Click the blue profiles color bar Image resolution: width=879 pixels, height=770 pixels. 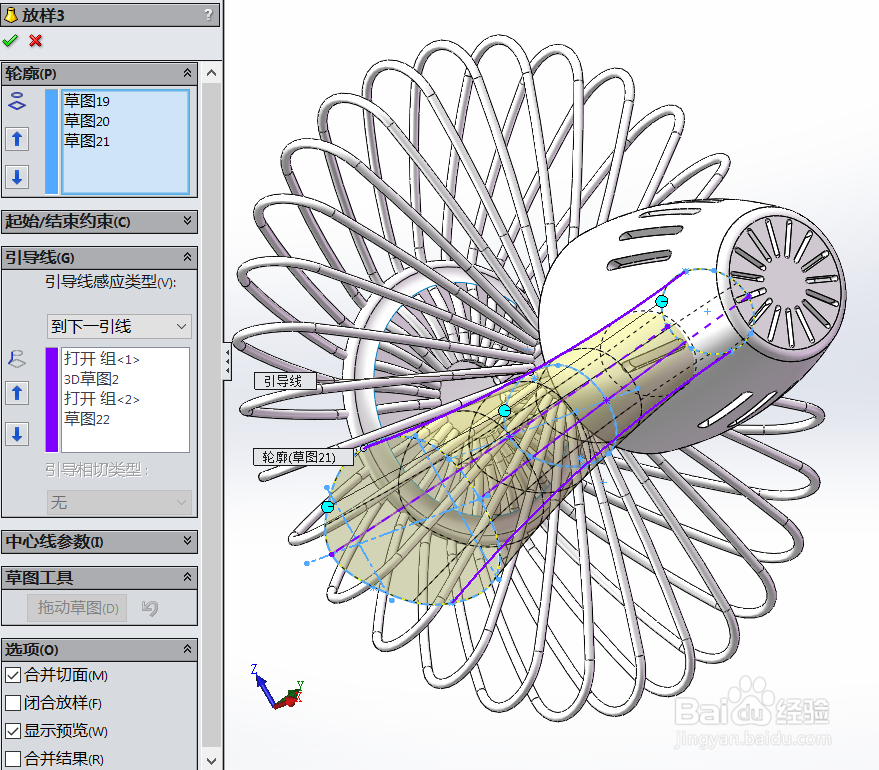click(x=52, y=142)
